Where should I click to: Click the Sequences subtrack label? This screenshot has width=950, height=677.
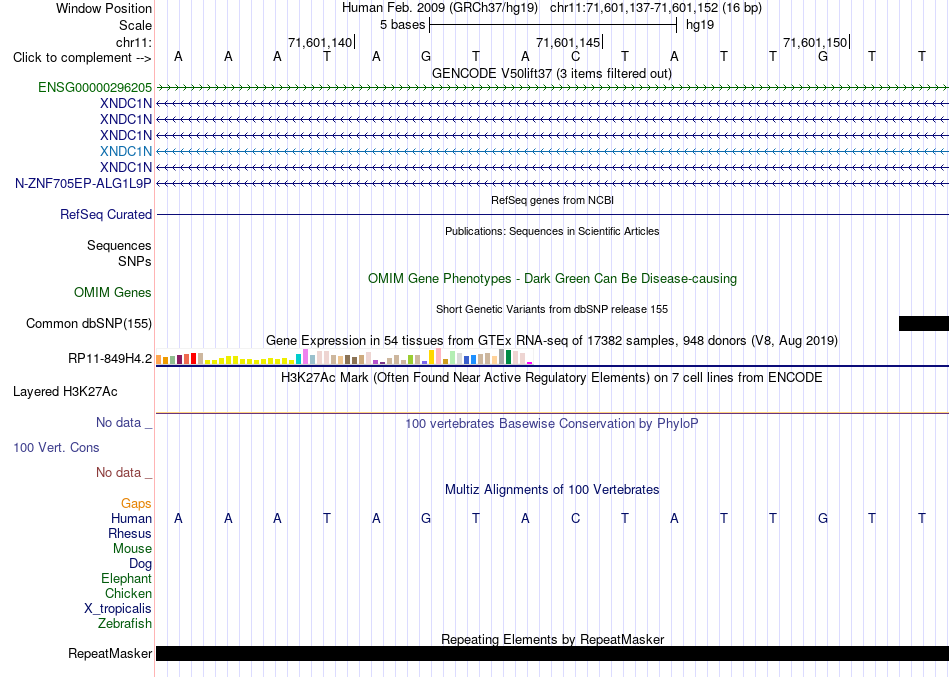pos(119,245)
